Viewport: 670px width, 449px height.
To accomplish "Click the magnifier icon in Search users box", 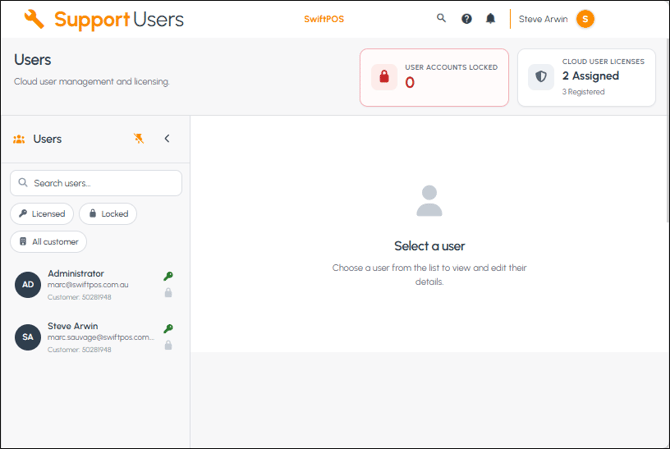I will point(23,183).
